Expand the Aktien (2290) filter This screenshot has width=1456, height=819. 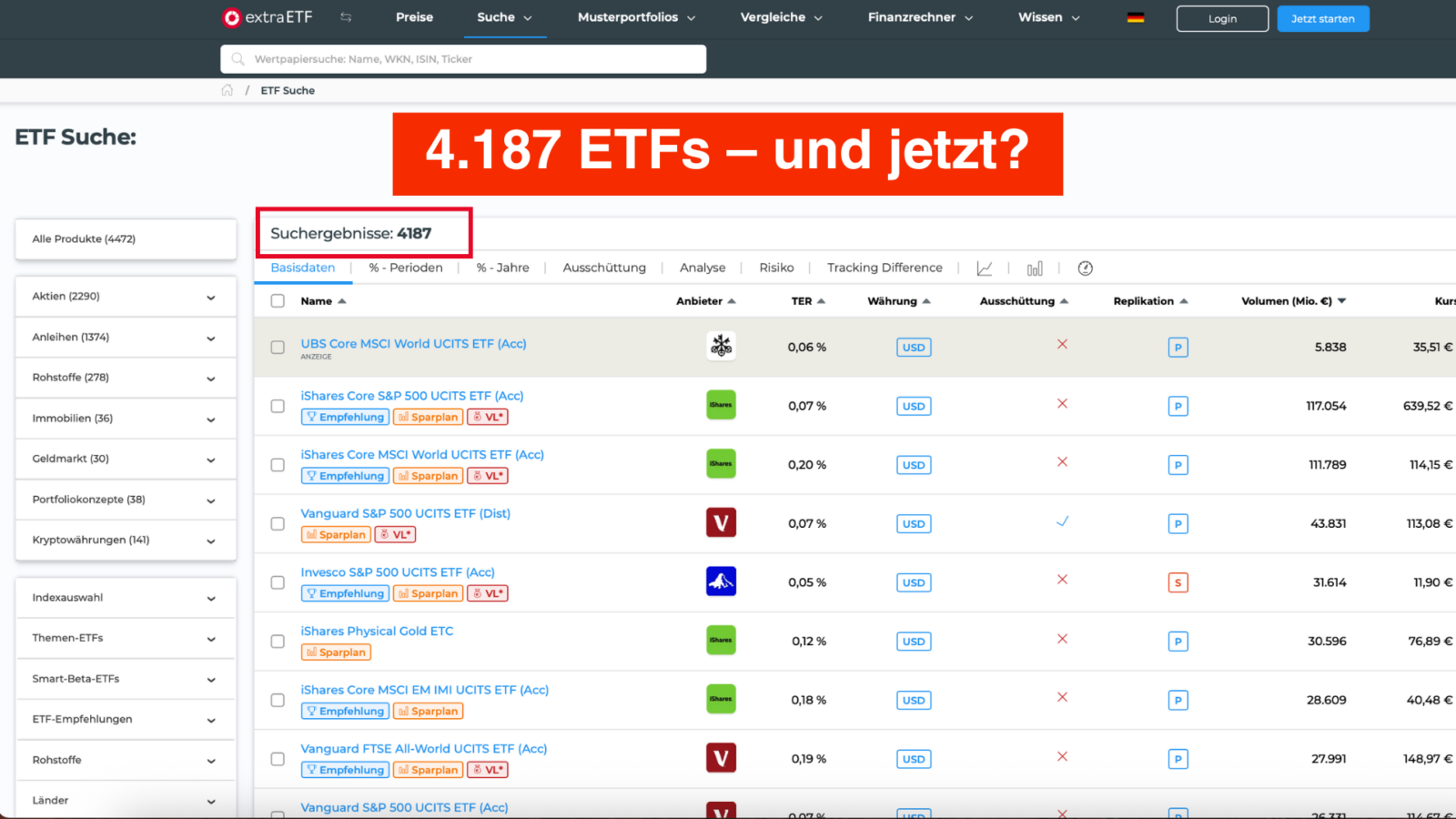click(x=126, y=297)
